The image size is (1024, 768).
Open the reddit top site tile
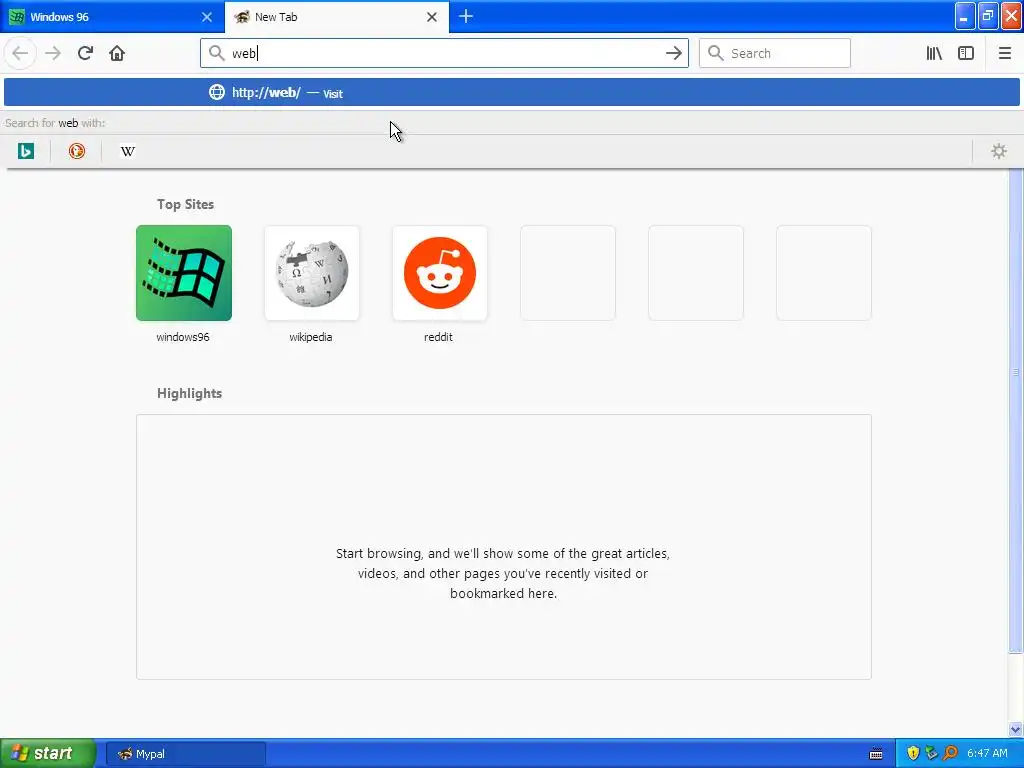coord(440,273)
